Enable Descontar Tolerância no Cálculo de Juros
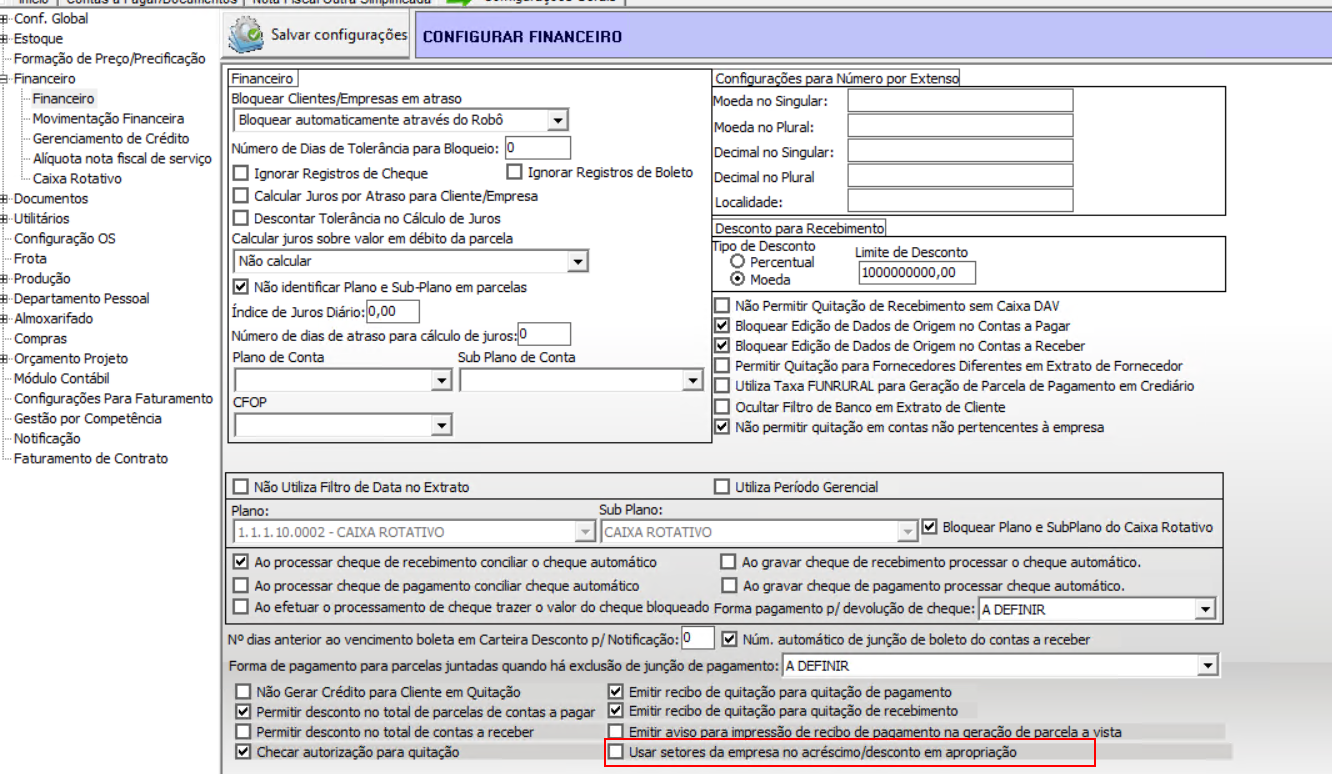1332x774 pixels. tap(240, 218)
